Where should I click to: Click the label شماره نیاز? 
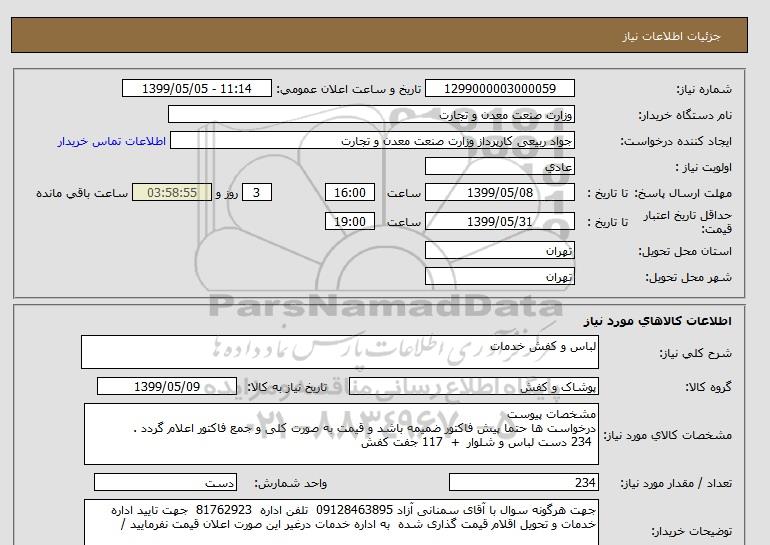tap(704, 89)
